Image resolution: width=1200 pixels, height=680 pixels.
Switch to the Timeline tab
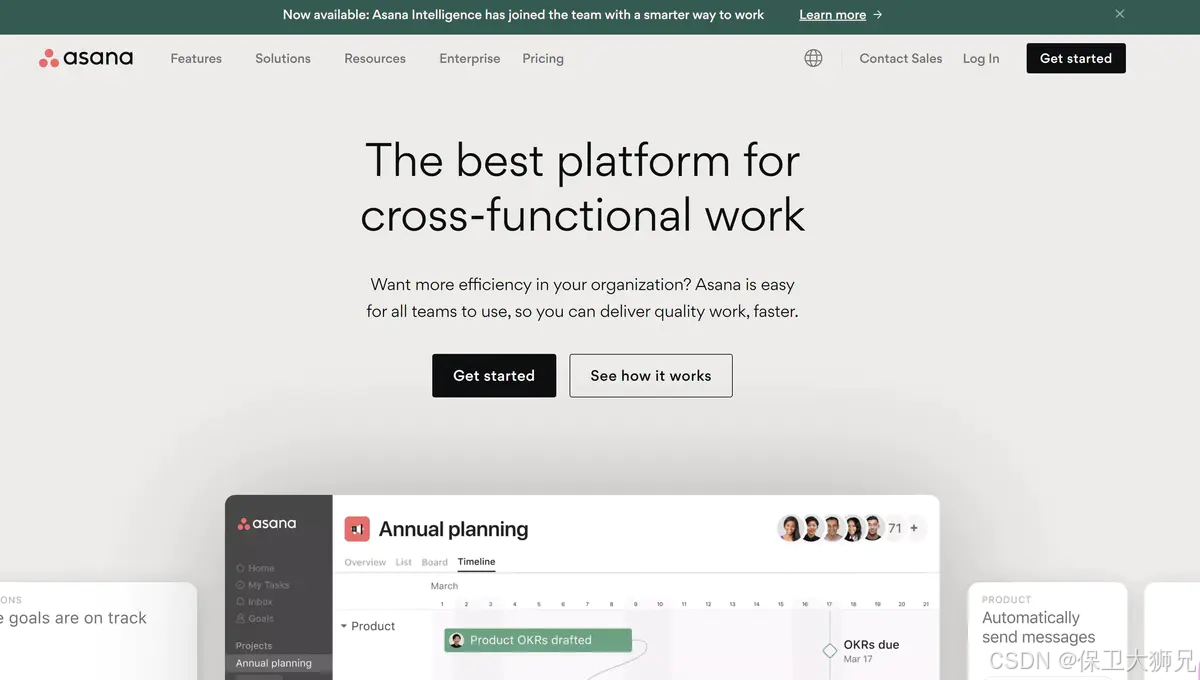477,562
